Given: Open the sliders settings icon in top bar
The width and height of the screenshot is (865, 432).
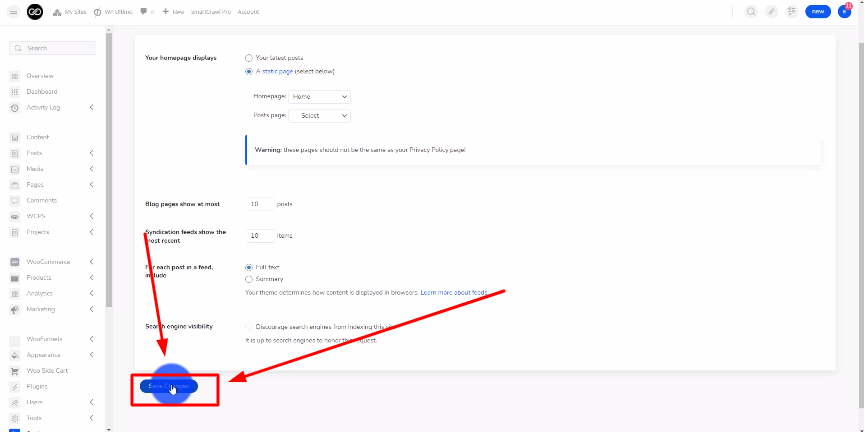Looking at the screenshot, I should click(x=792, y=11).
